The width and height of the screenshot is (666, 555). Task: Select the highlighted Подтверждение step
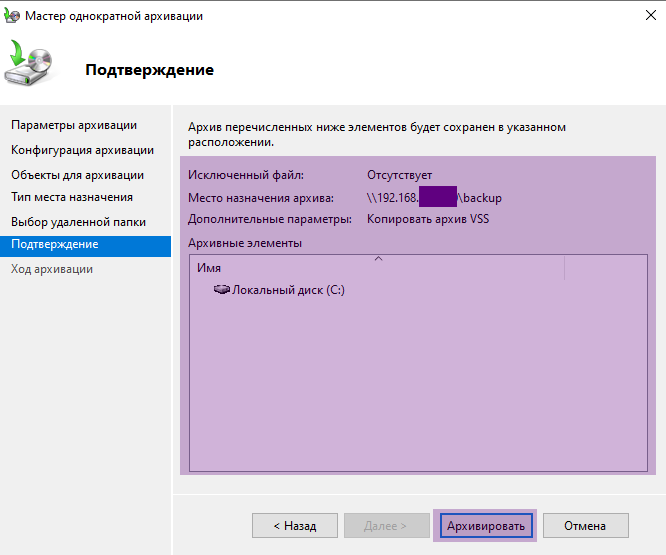click(x=85, y=246)
